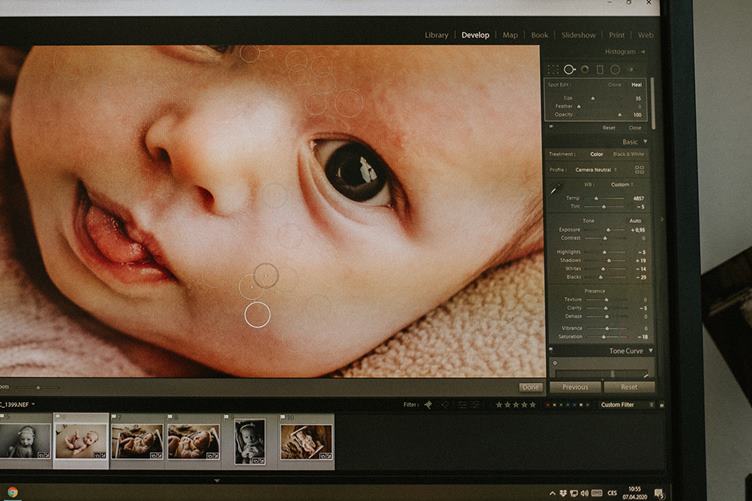Open the notification center icon
The image size is (752, 501).
pos(658,493)
